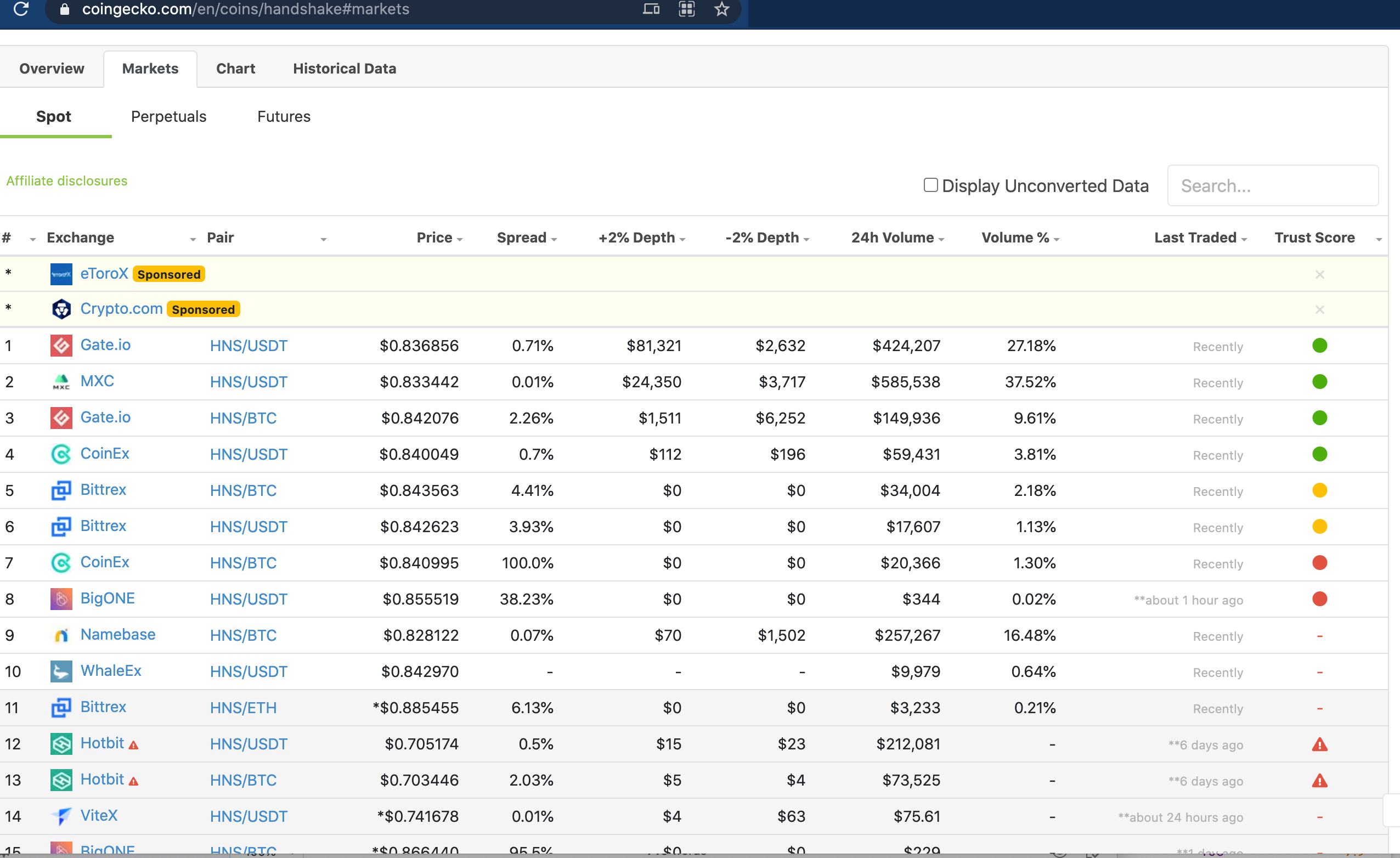1400x858 pixels.
Task: Click the markets Search input field
Action: 1272,186
